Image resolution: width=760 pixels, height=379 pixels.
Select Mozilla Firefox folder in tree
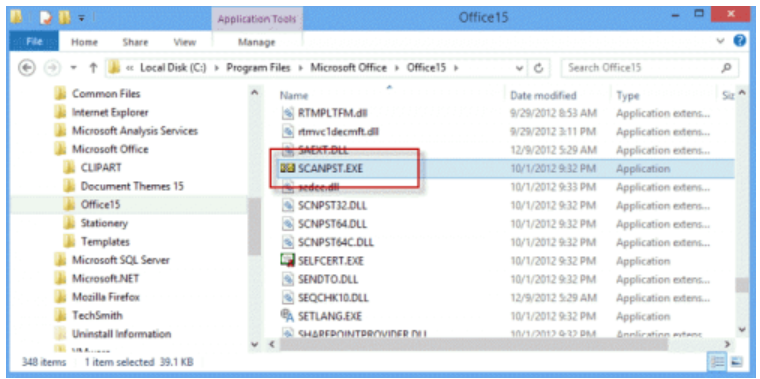point(106,297)
